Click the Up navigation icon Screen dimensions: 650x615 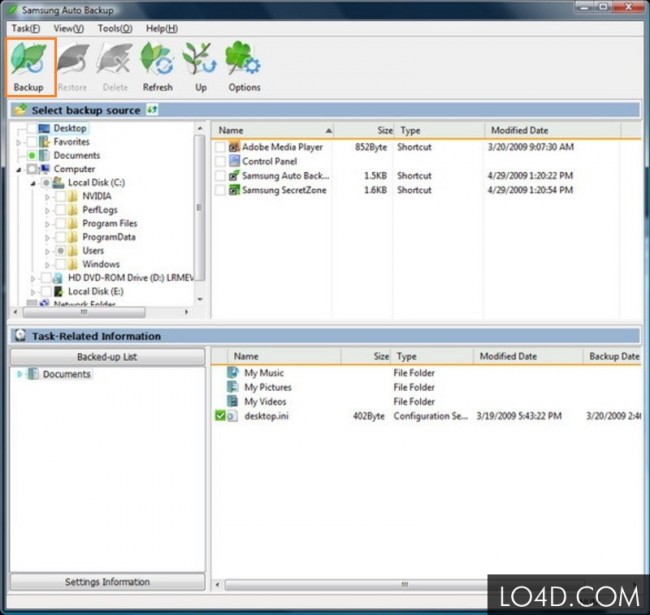pos(201,67)
